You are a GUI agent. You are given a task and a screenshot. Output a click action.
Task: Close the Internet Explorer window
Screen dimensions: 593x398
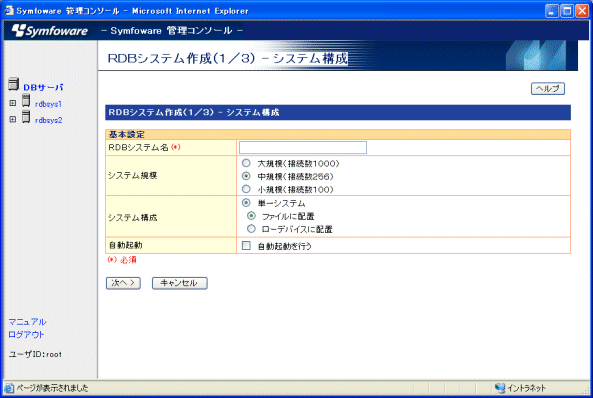[x=582, y=11]
